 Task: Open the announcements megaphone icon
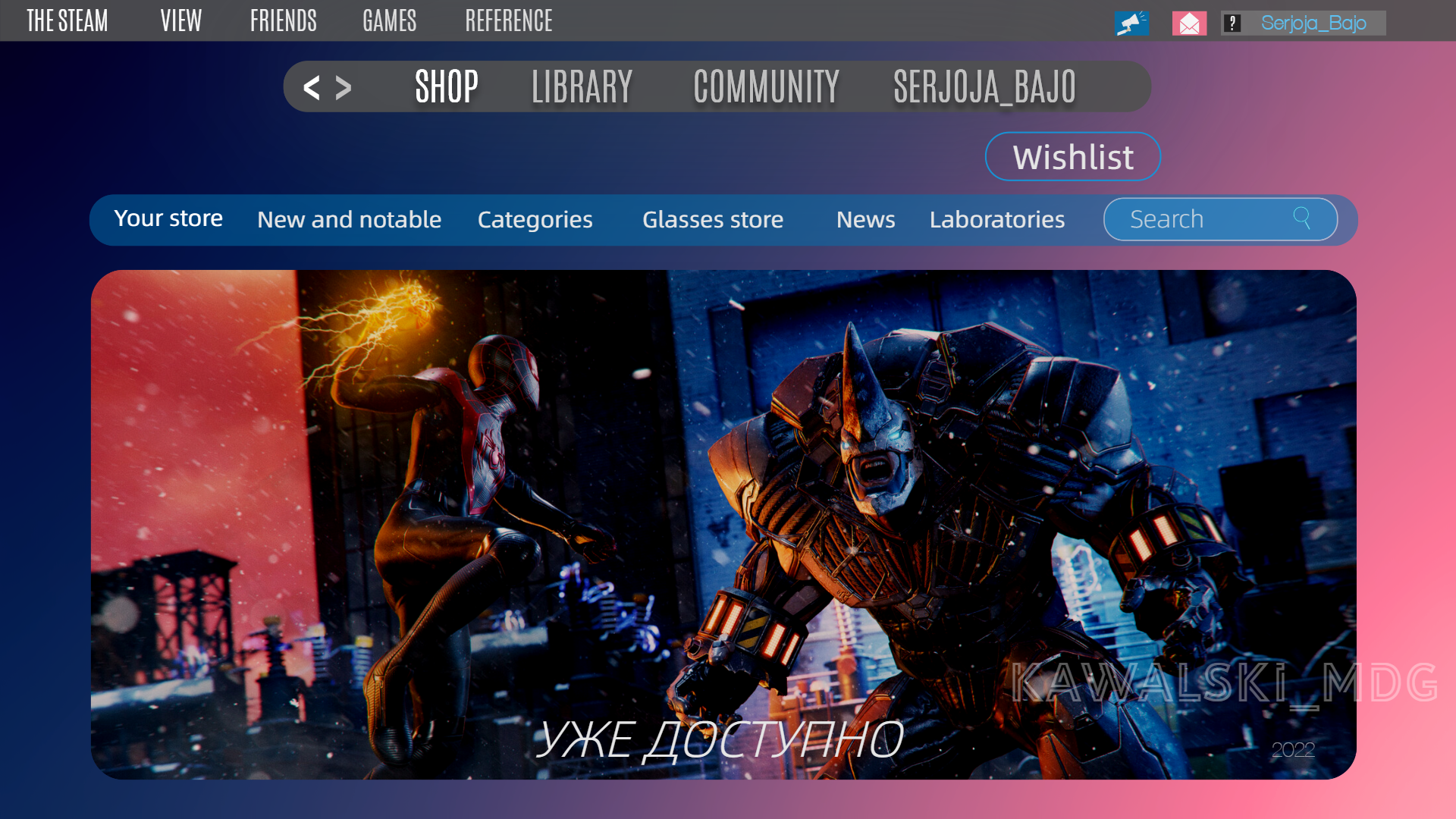point(1132,23)
